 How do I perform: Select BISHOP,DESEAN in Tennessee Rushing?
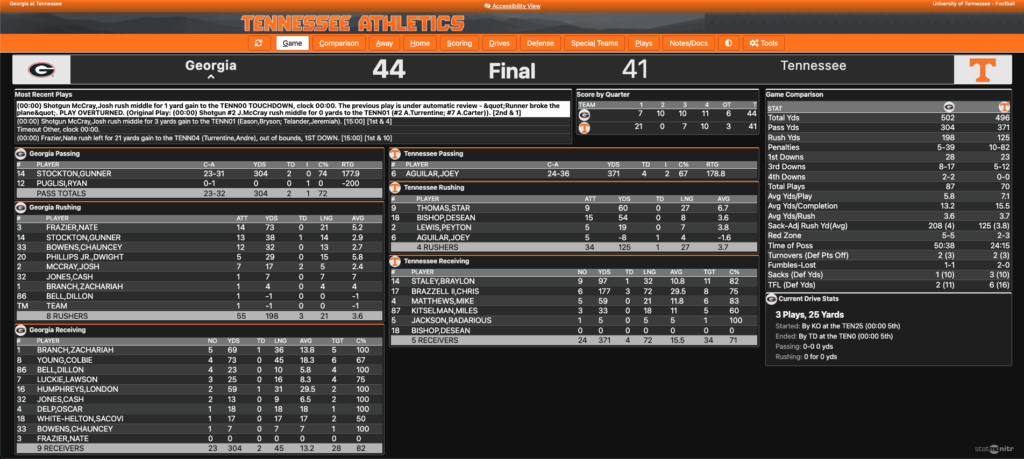coord(574,217)
